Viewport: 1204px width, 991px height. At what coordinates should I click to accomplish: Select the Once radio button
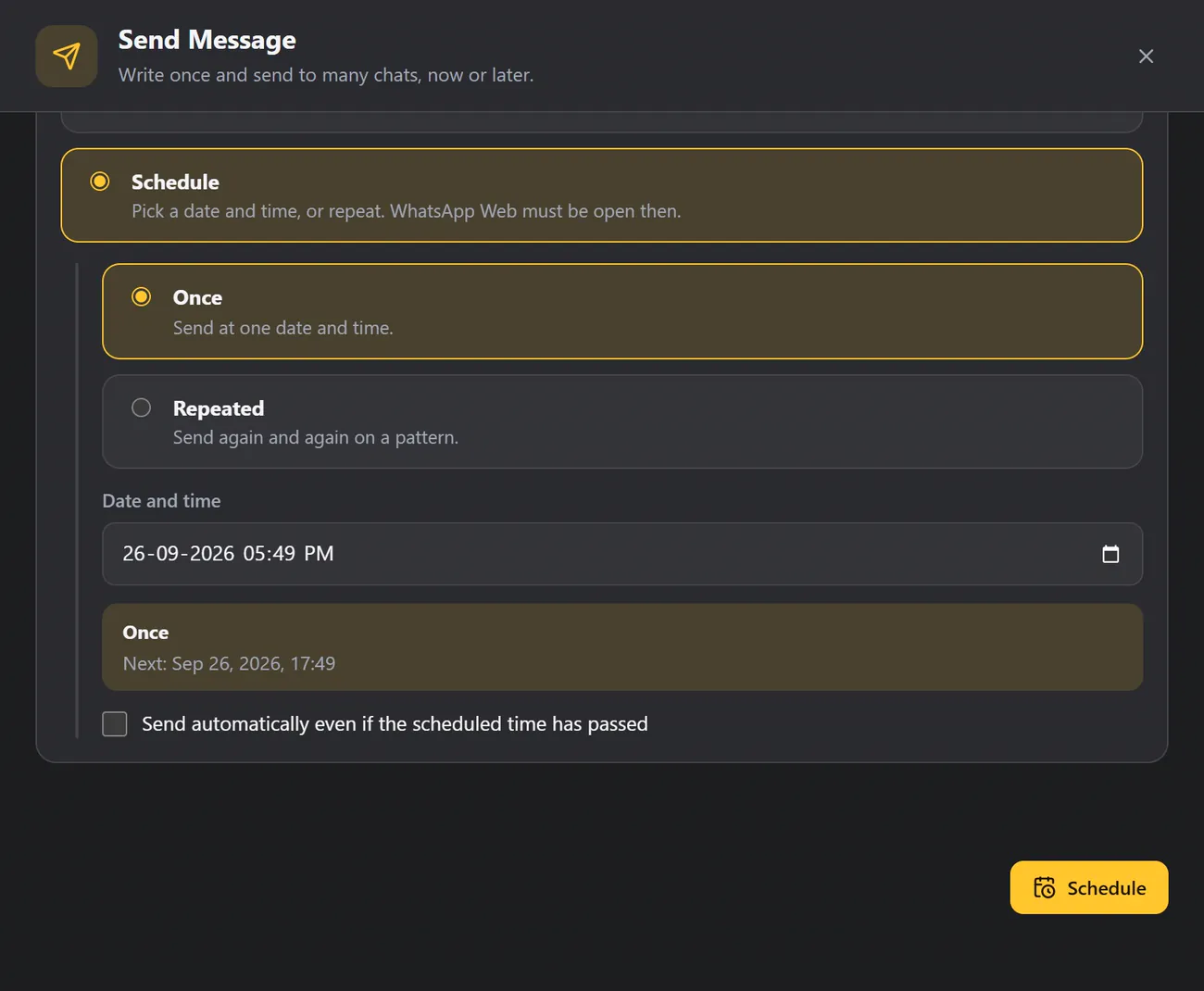[x=141, y=296]
